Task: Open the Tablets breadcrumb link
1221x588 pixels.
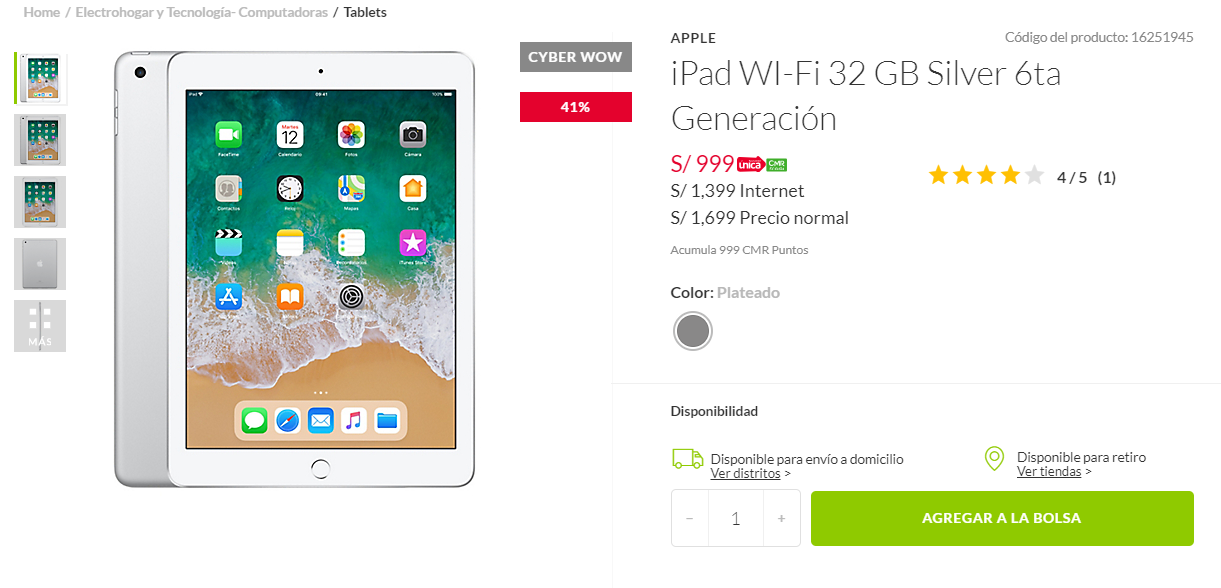Action: click(x=365, y=12)
